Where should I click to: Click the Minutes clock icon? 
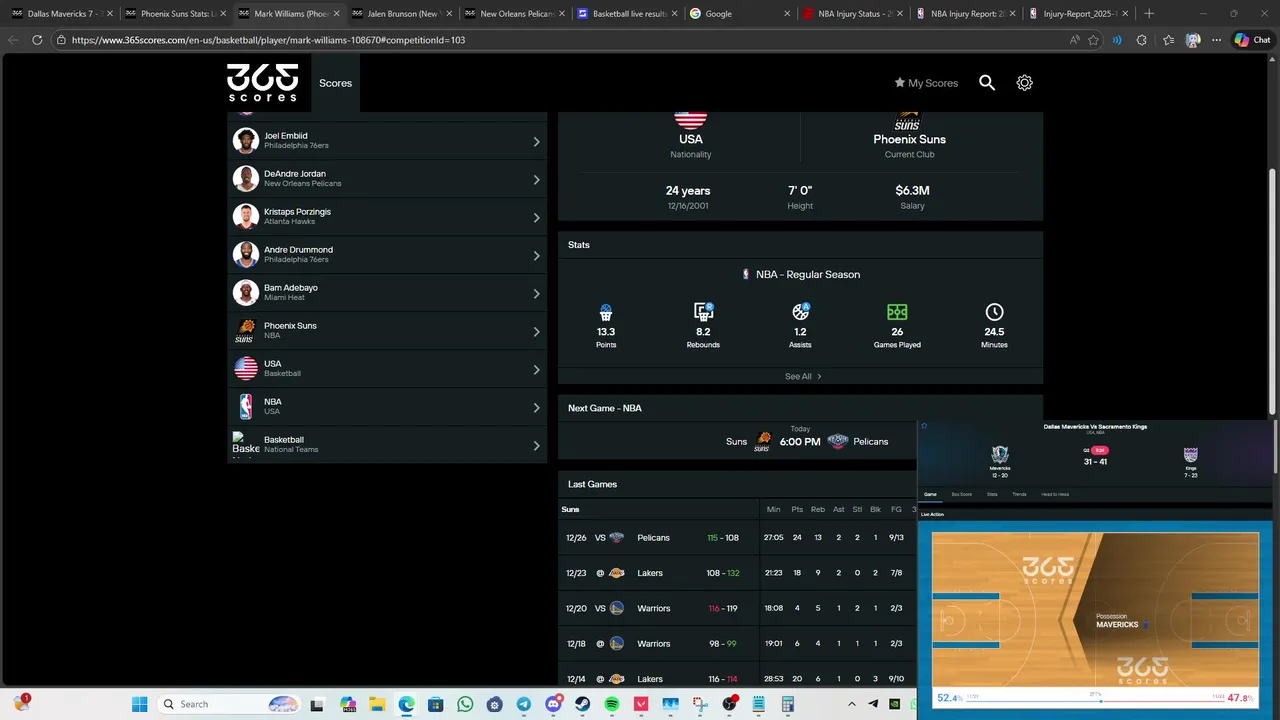(994, 312)
